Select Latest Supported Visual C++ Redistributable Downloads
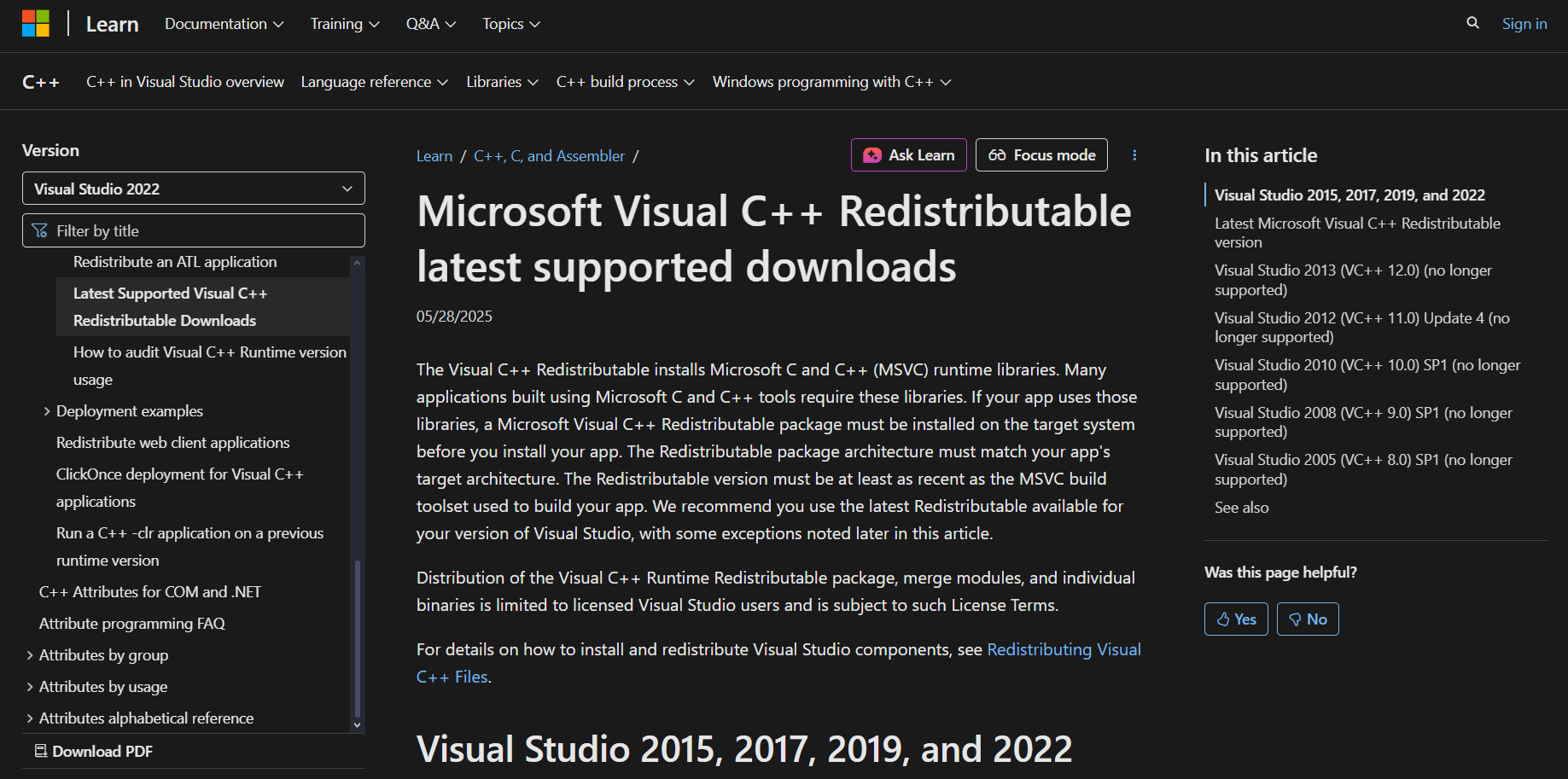Image resolution: width=1568 pixels, height=779 pixels. [203, 307]
